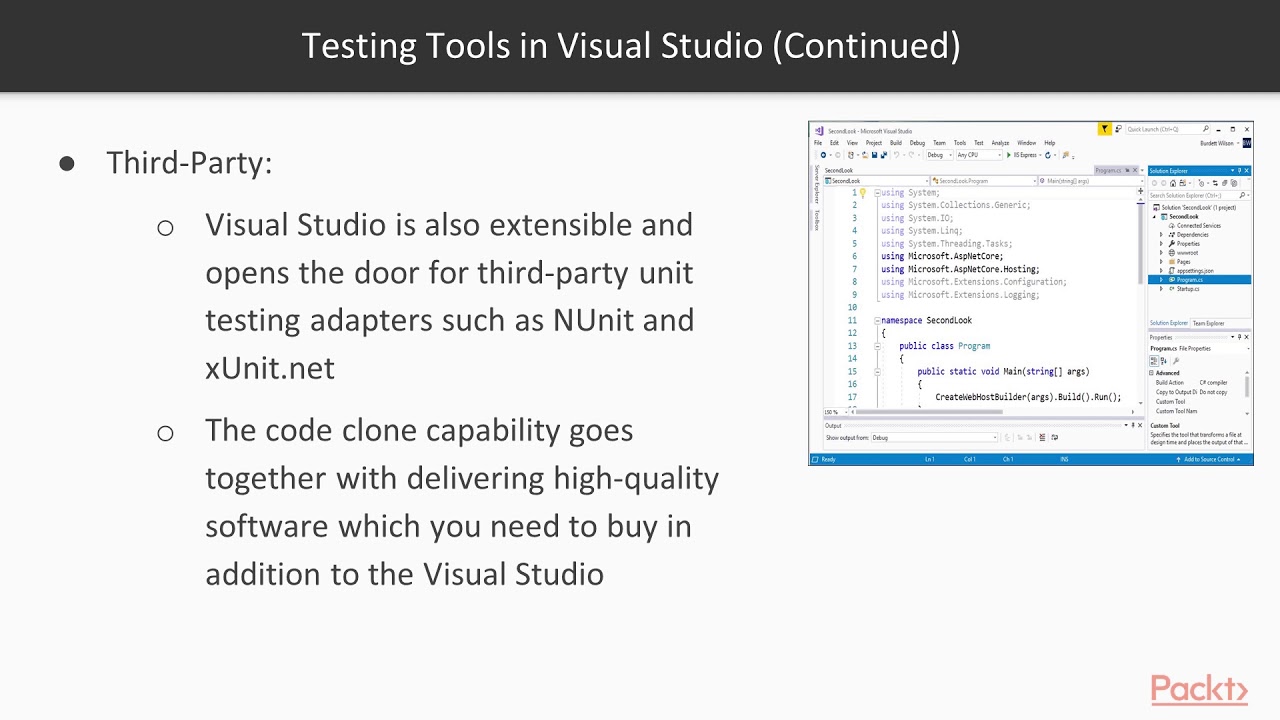The height and width of the screenshot is (720, 1280).
Task: Expand the wwwroot folder node
Action: coord(1161,253)
